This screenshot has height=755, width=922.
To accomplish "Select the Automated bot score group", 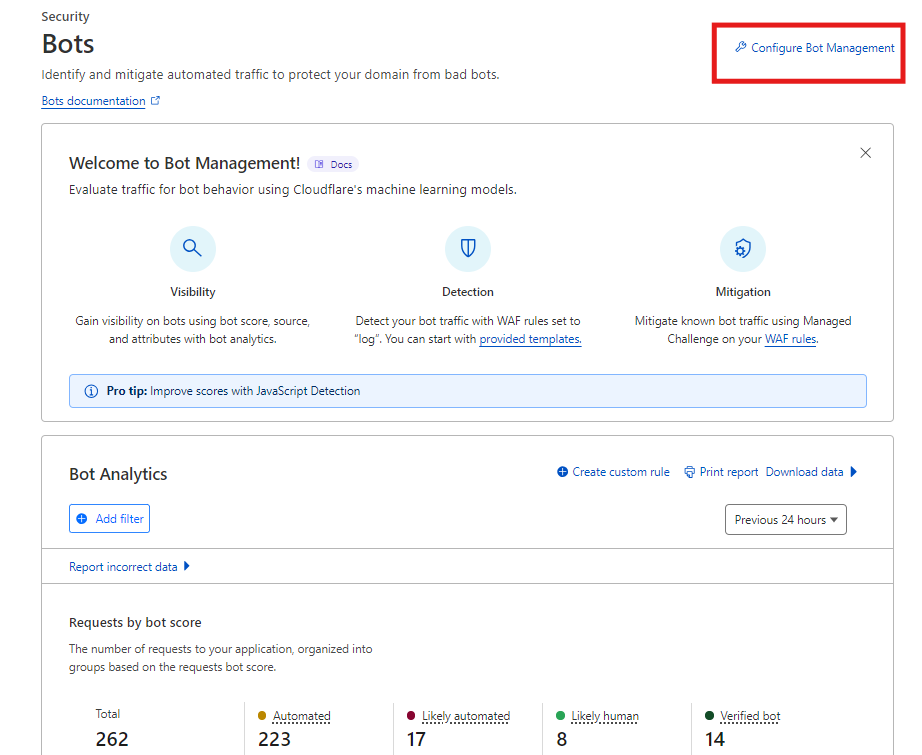I will coord(301,716).
